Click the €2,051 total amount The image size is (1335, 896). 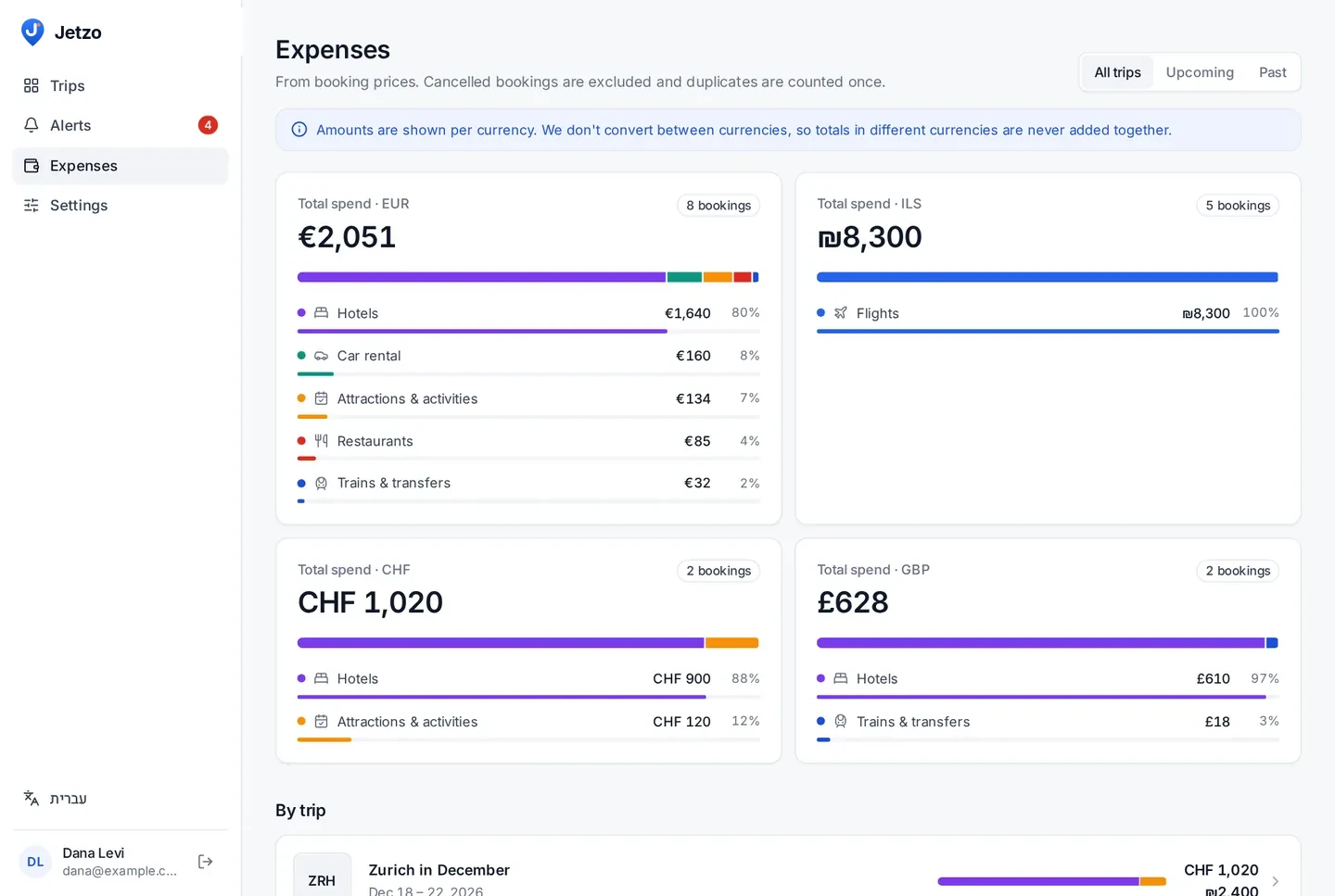pyautogui.click(x=347, y=237)
